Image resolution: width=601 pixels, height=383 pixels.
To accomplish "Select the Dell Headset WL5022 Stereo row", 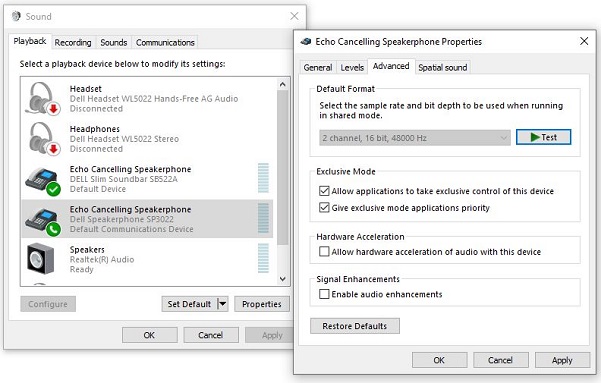I will 147,139.
